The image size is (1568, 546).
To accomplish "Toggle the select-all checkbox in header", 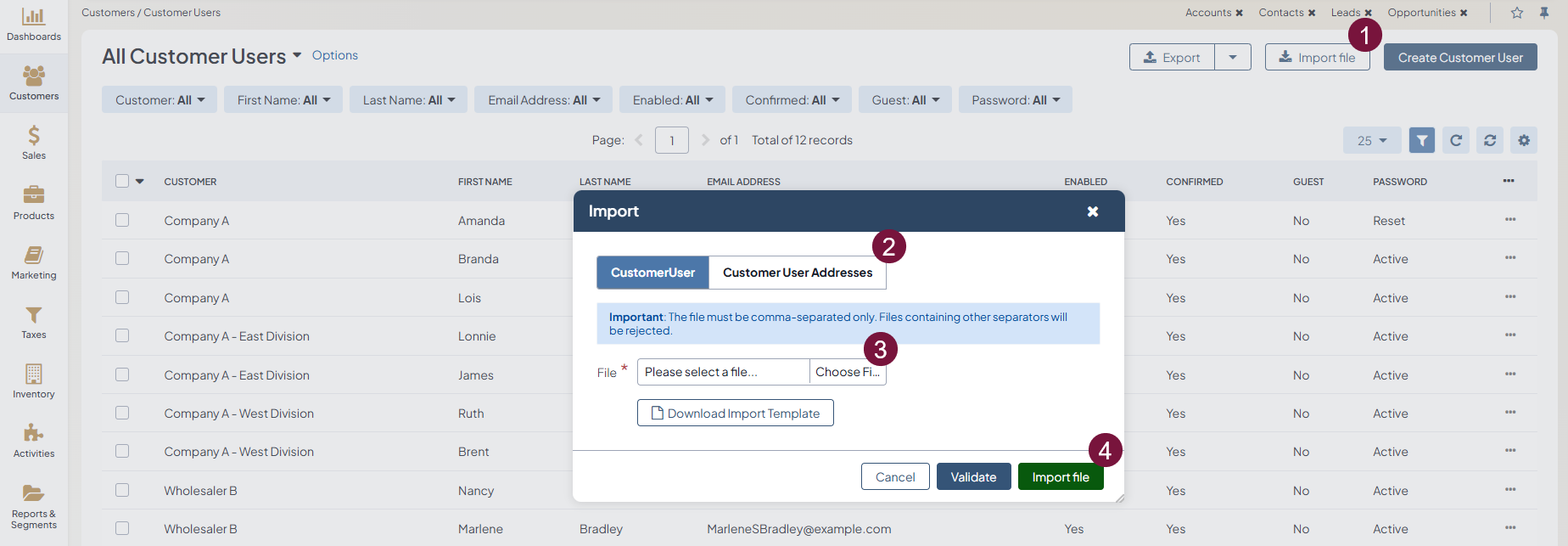I will [x=122, y=181].
